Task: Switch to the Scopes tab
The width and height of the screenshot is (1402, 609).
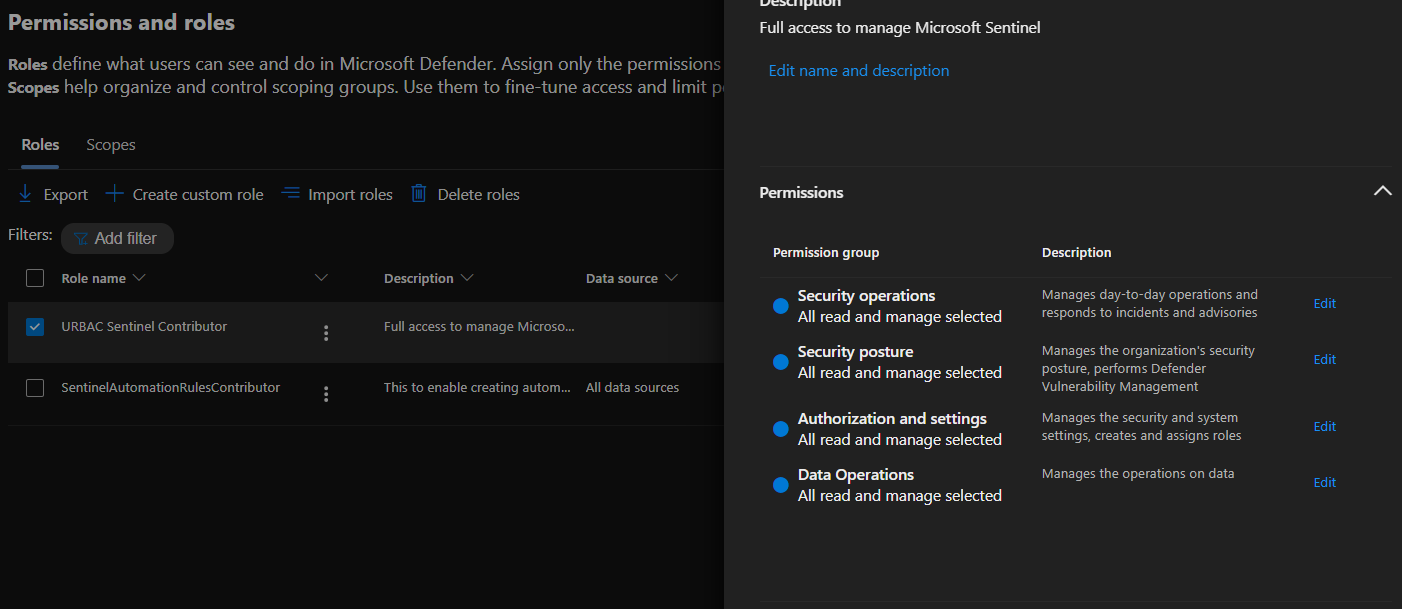Action: pyautogui.click(x=111, y=145)
